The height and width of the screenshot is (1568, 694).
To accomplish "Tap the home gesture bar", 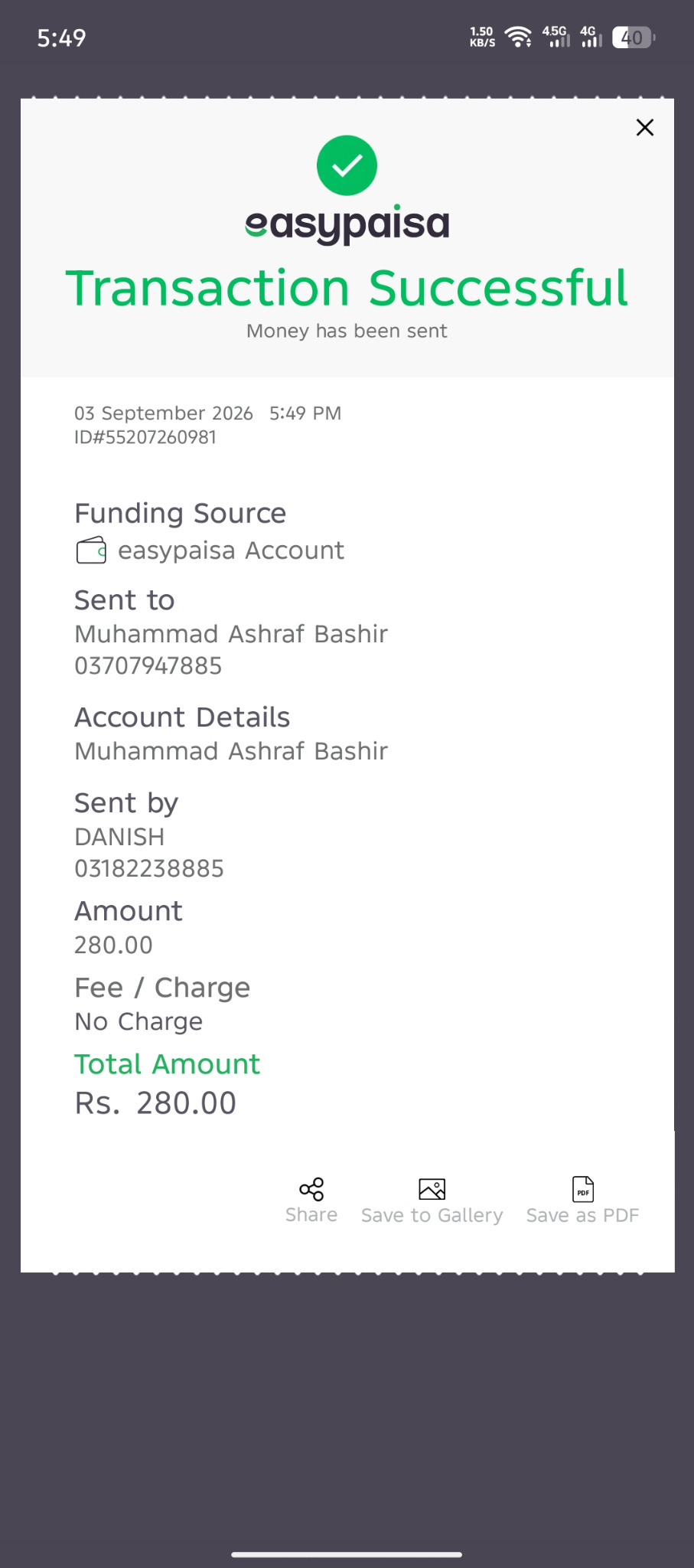I will pyautogui.click(x=347, y=1554).
